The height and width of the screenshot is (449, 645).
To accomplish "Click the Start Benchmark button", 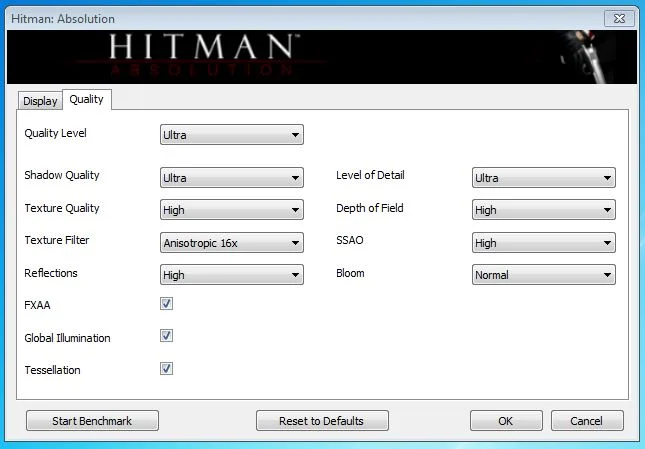I will [92, 421].
